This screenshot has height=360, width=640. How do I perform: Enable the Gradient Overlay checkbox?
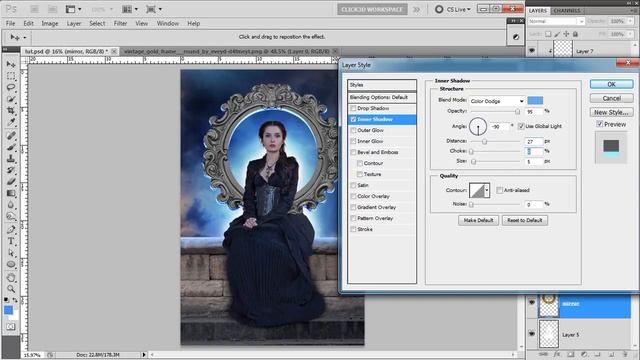point(353,207)
